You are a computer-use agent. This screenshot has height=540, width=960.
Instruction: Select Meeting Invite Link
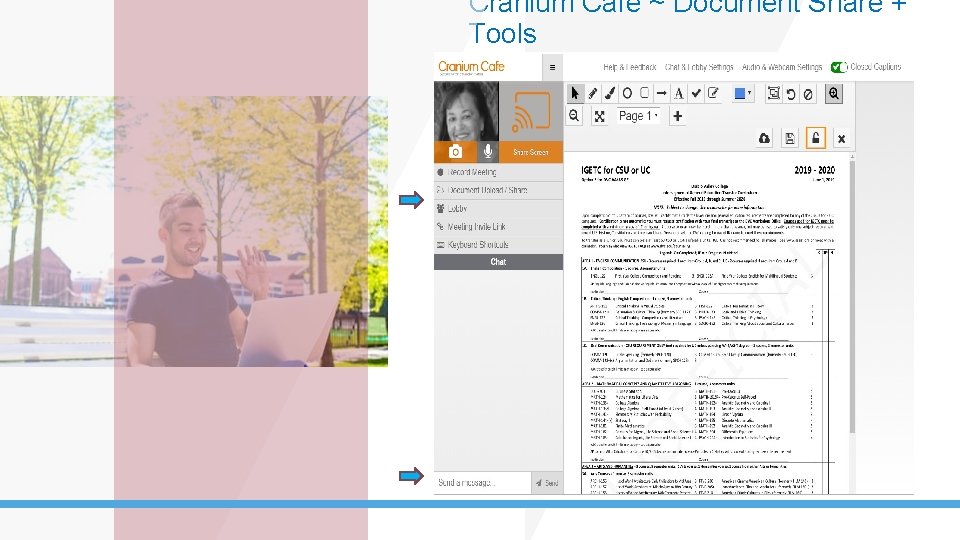pos(498,227)
